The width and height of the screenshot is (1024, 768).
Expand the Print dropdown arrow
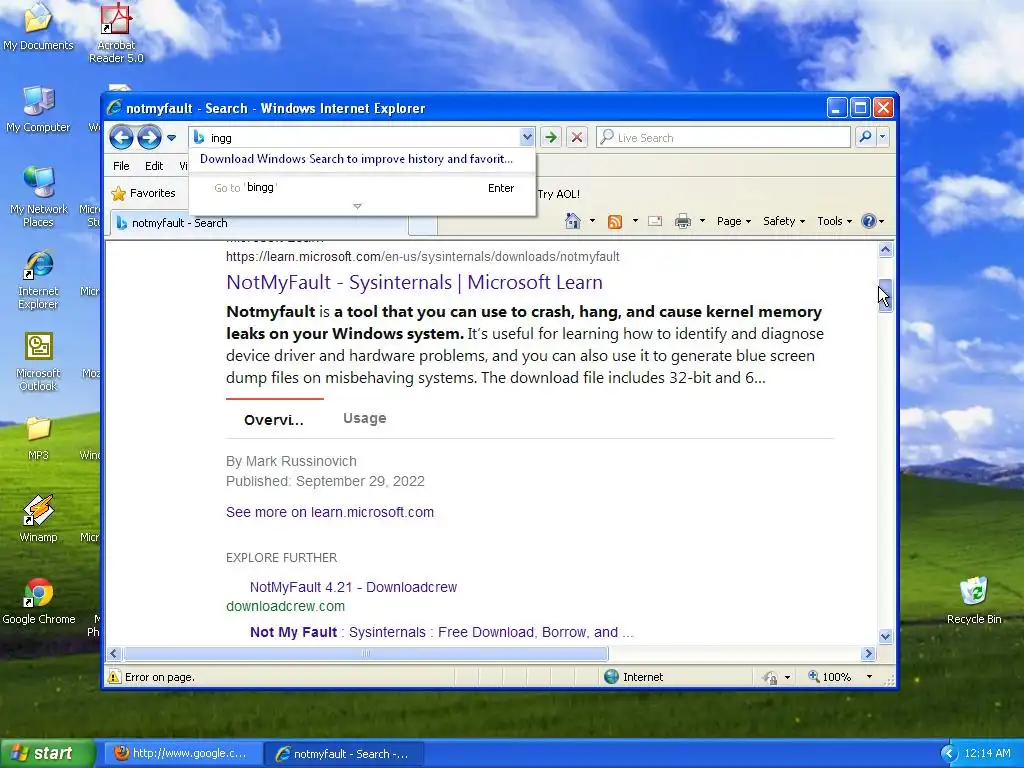pos(703,221)
